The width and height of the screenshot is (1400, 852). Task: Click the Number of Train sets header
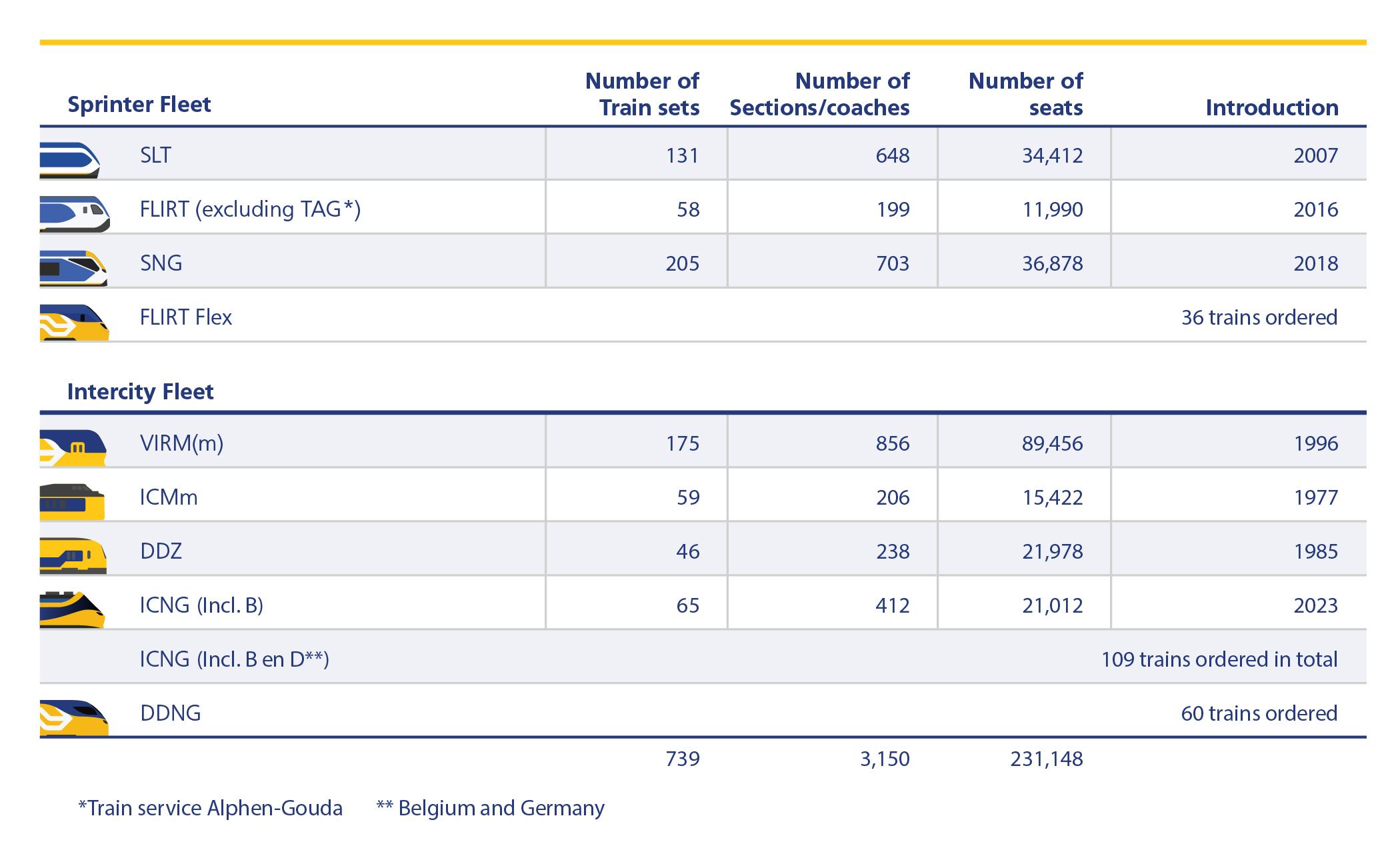pyautogui.click(x=642, y=94)
